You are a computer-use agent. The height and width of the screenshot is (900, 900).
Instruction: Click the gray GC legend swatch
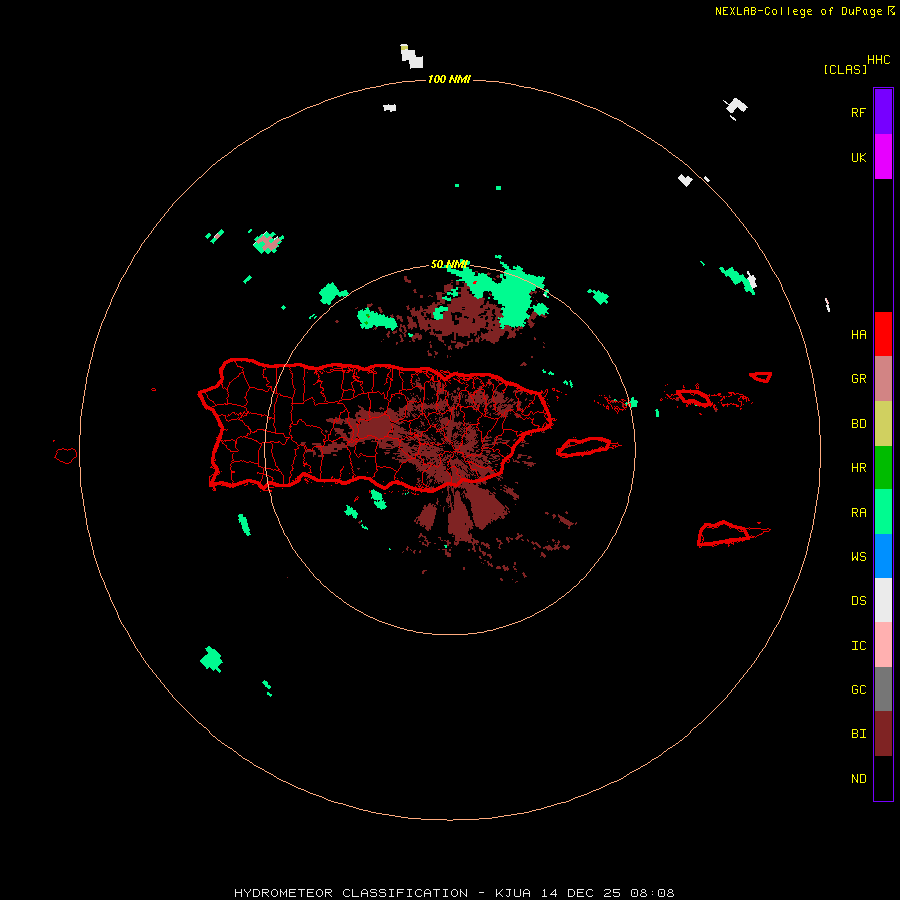click(x=883, y=689)
